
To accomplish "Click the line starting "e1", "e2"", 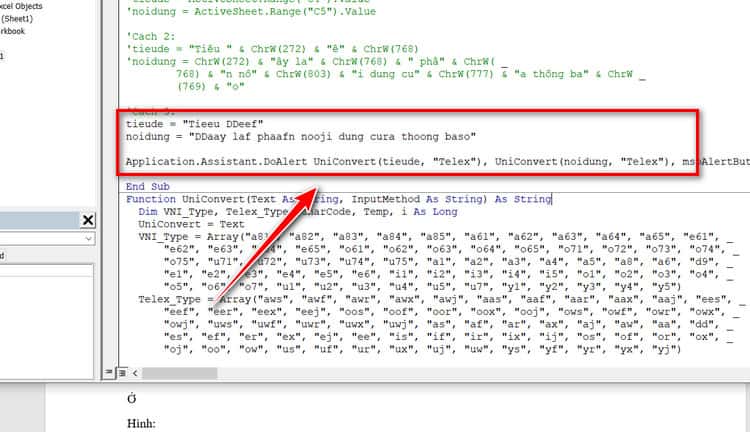I will (x=448, y=274).
